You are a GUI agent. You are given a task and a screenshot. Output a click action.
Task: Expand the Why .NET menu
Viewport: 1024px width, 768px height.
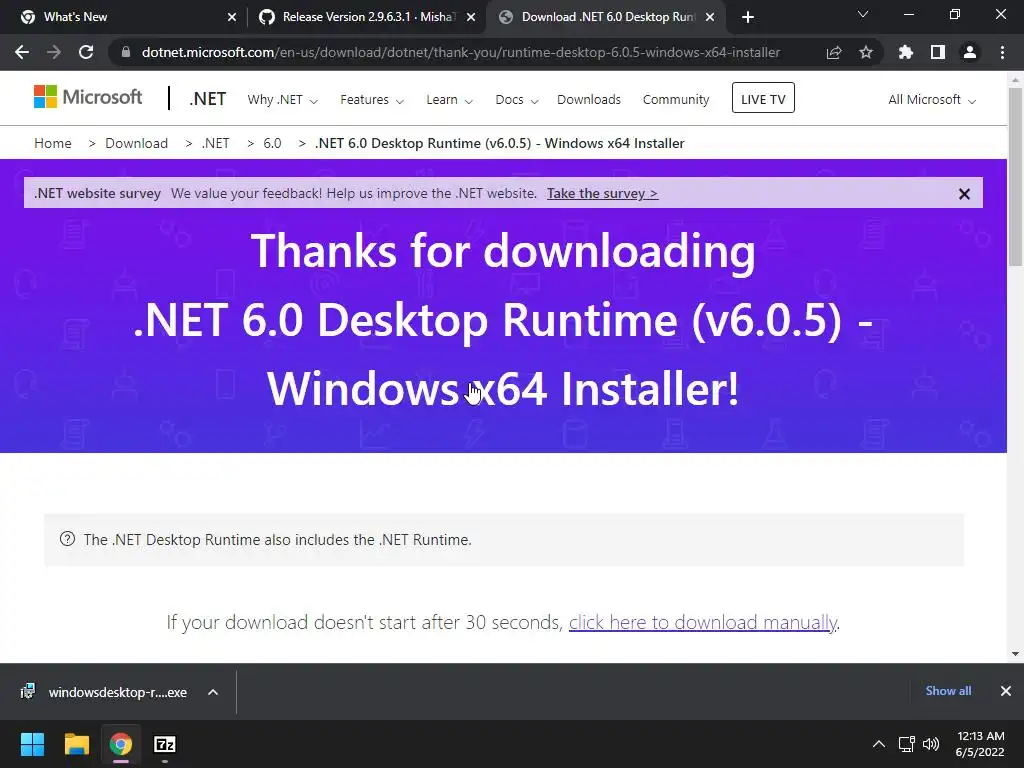tap(282, 100)
